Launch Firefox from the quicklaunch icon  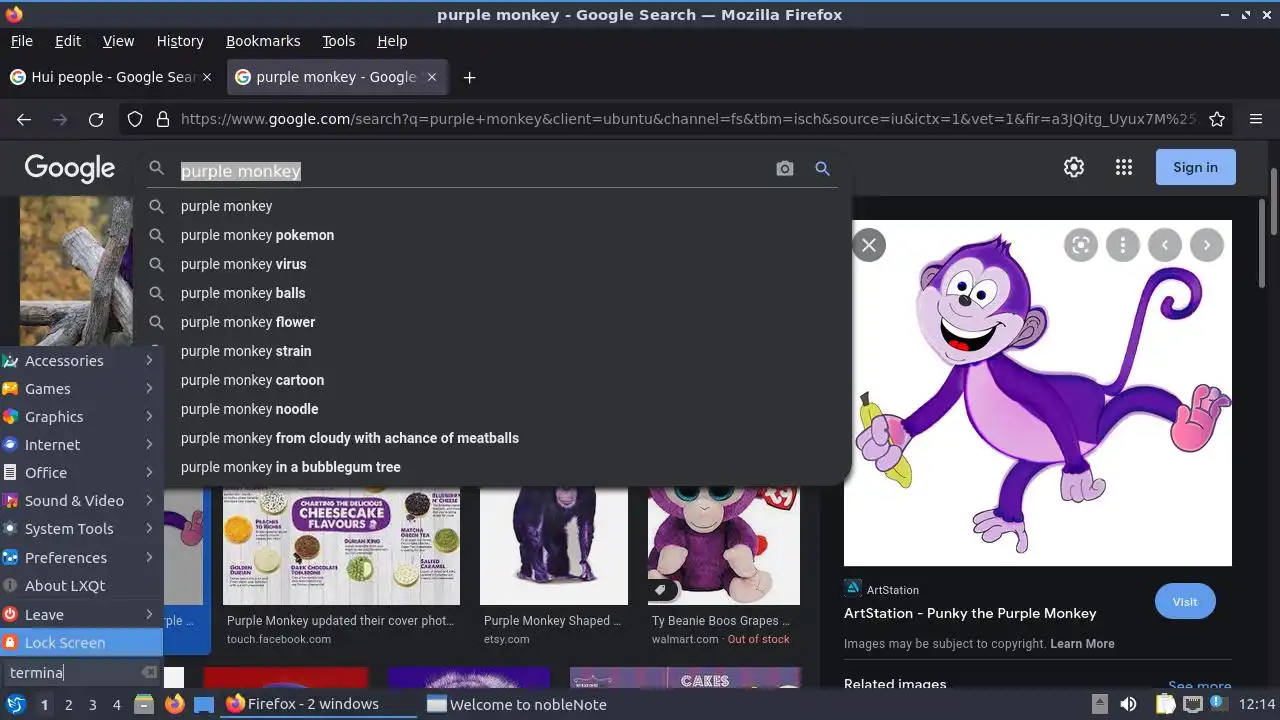pos(174,704)
